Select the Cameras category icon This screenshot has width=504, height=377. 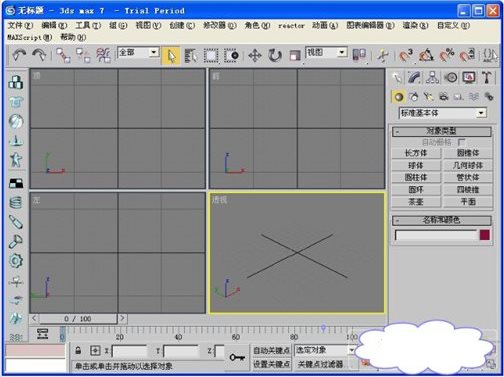tap(444, 97)
